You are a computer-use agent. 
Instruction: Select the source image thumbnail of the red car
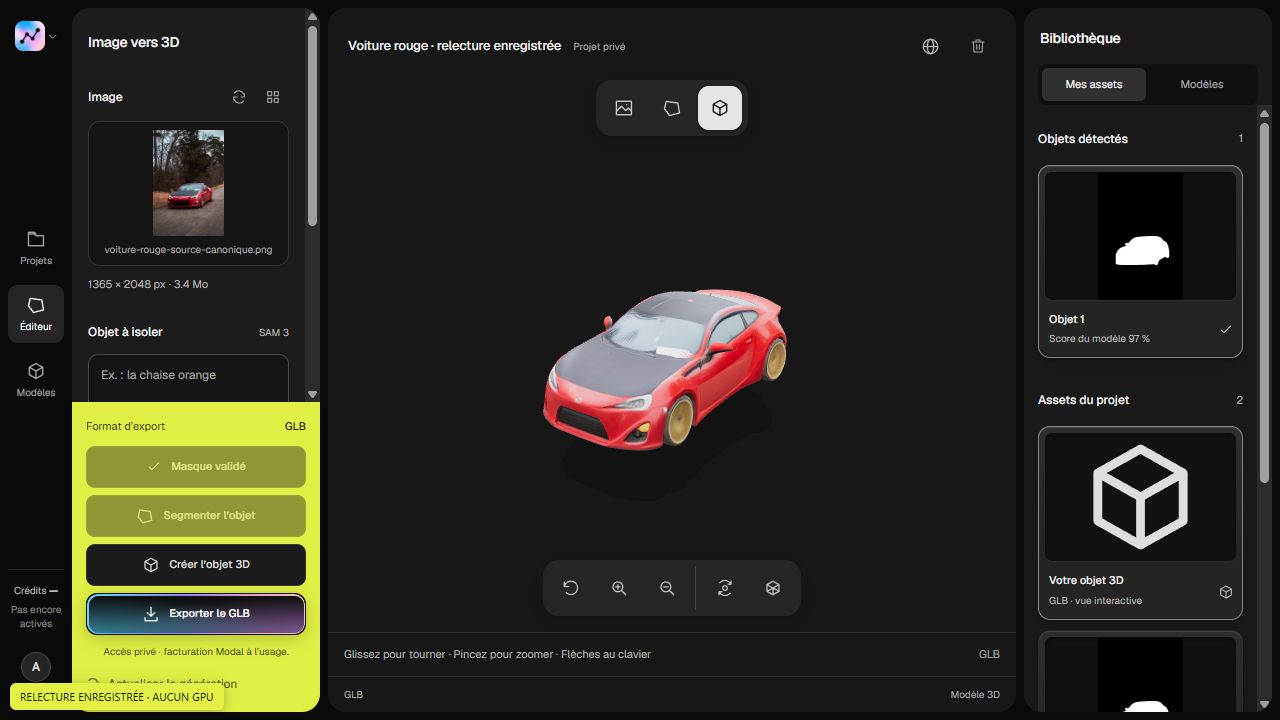188,183
